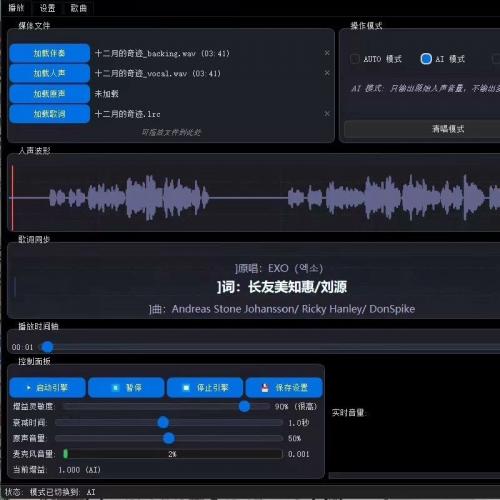Click the 当前增益 1.000 (AI) readout

[x=57, y=470]
